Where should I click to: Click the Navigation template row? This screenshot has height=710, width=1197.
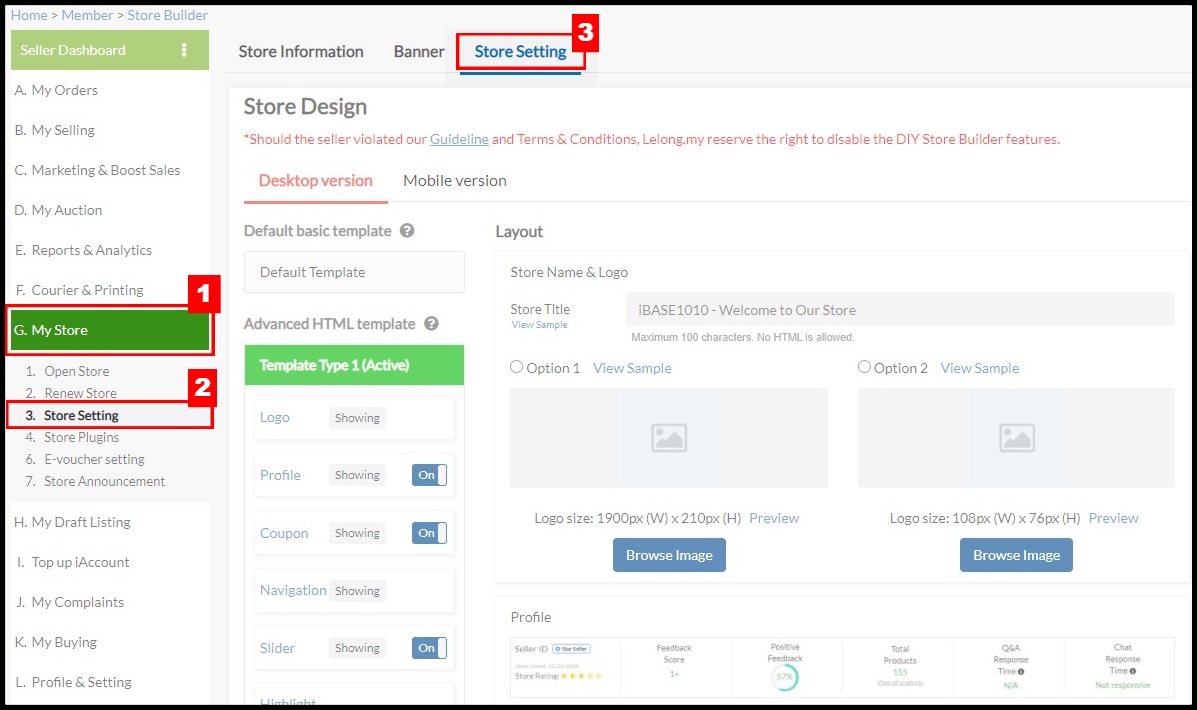[x=354, y=591]
